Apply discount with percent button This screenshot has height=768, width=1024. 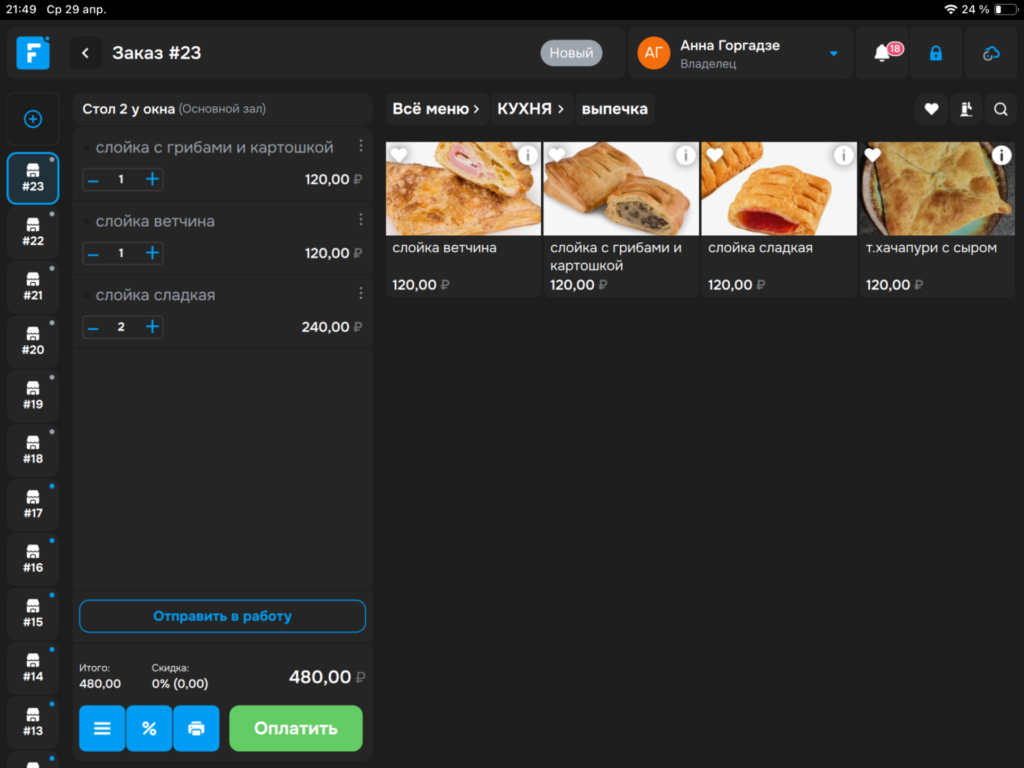pyautogui.click(x=149, y=728)
